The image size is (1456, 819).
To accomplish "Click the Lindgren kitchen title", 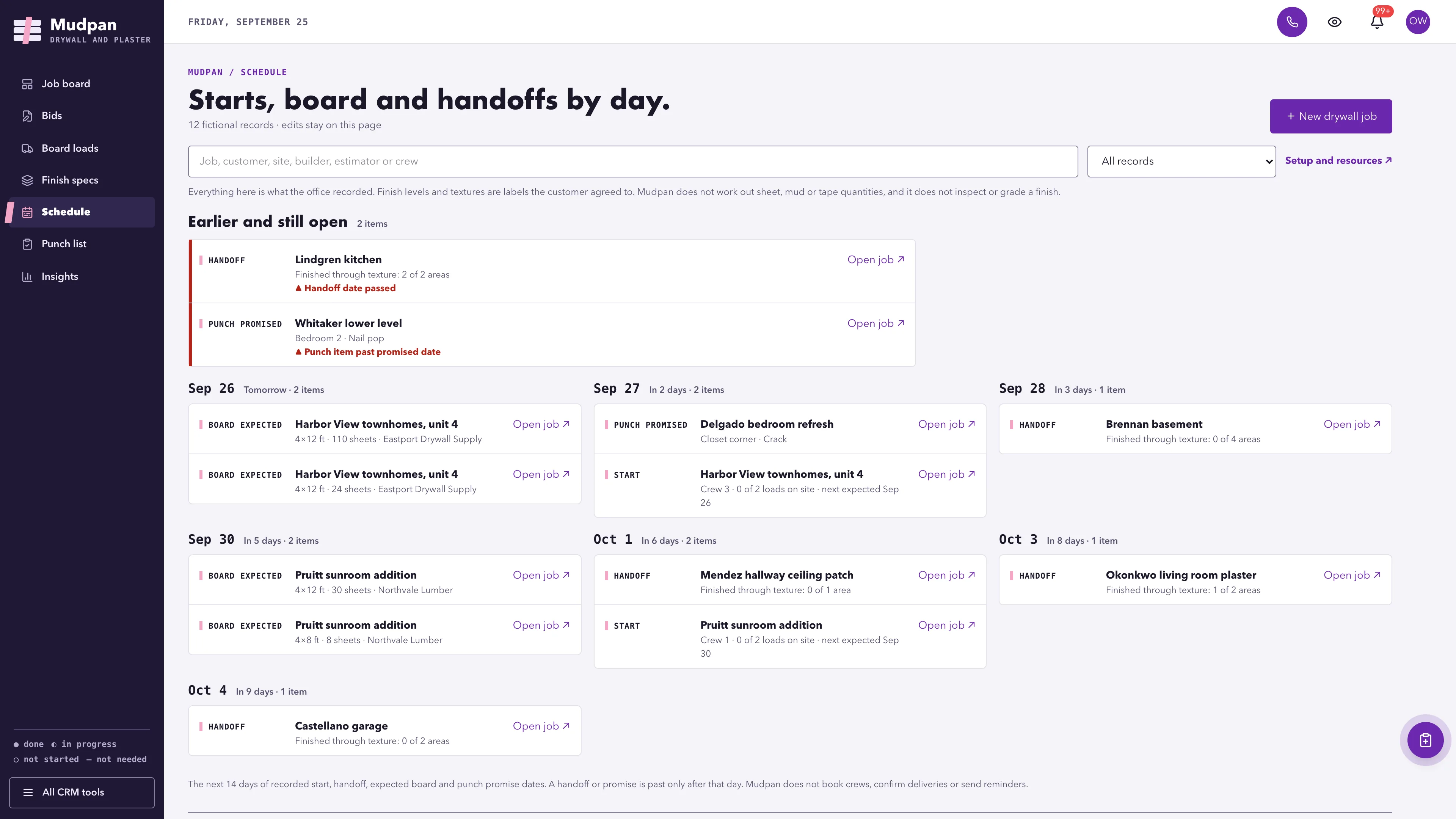I will click(338, 259).
